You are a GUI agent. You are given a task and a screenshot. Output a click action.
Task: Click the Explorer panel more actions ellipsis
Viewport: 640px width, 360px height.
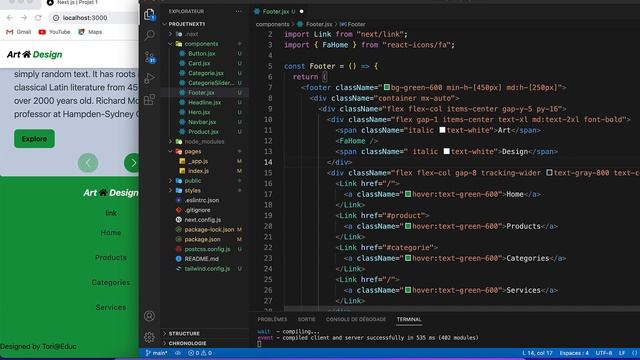tap(238, 11)
